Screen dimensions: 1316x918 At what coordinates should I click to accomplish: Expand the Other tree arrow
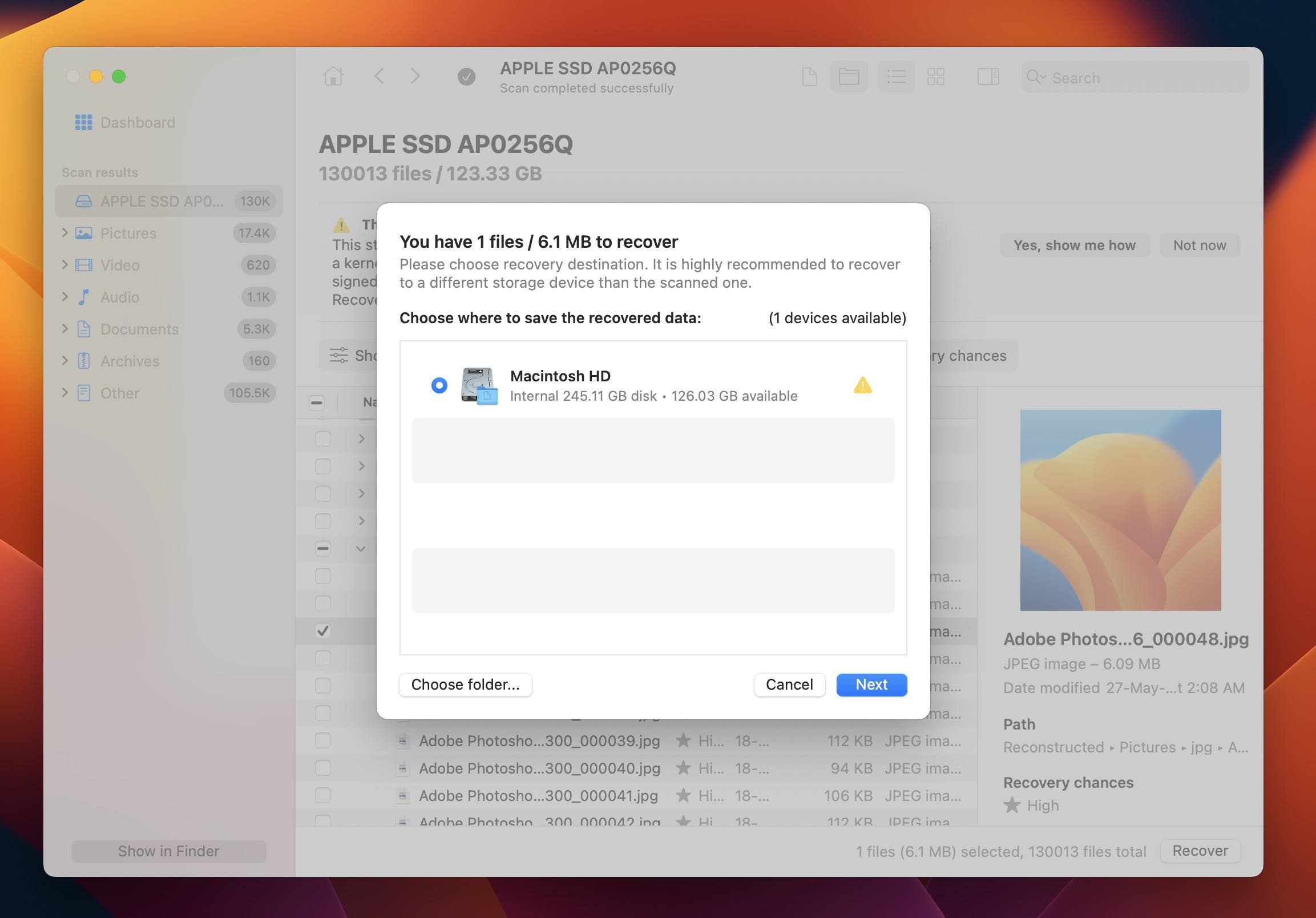coord(64,393)
